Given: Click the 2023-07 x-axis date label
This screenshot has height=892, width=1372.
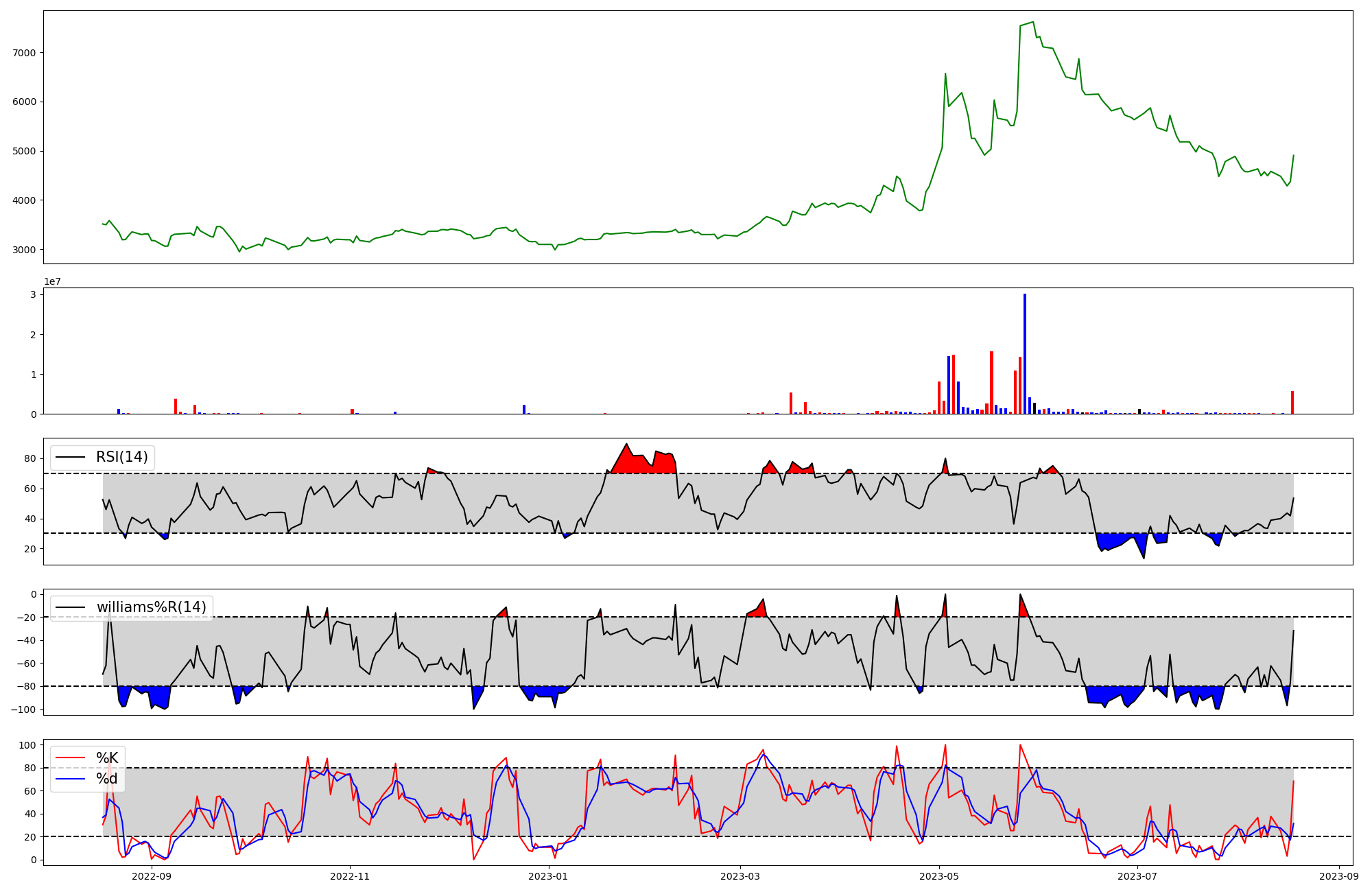Looking at the screenshot, I should (x=1138, y=876).
